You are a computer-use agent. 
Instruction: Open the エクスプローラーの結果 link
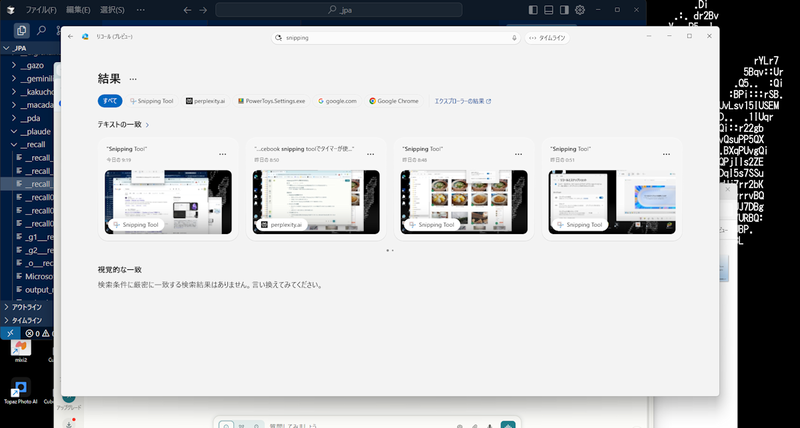(x=462, y=101)
